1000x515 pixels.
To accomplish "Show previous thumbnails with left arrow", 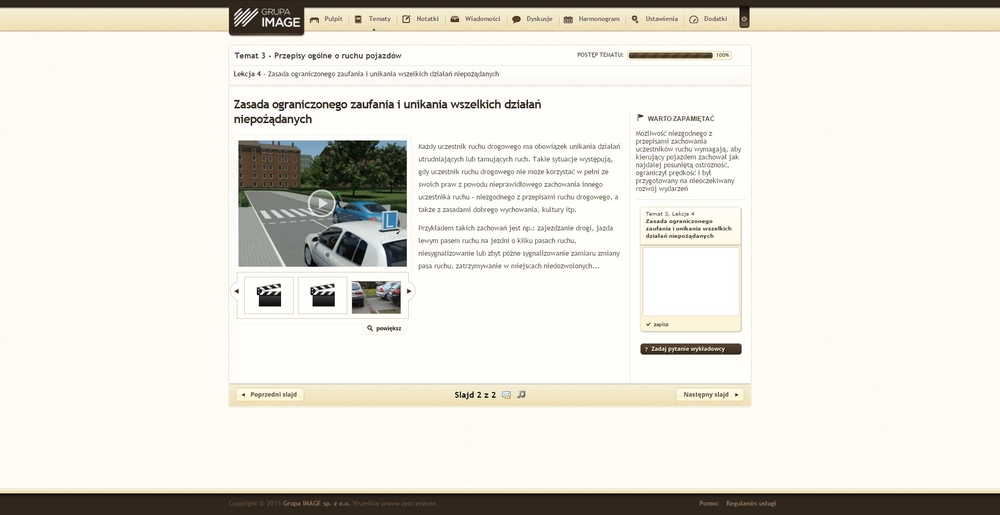I will tap(236, 291).
